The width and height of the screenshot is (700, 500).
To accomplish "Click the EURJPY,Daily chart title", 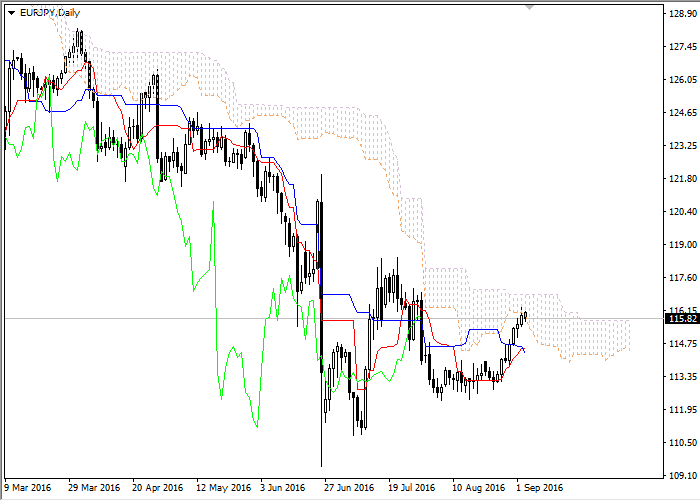I will [50, 13].
